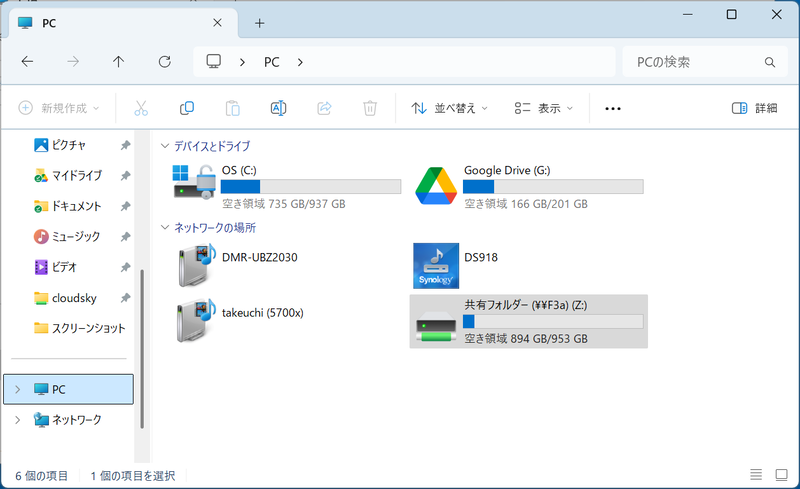Click the Rename icon

click(279, 108)
